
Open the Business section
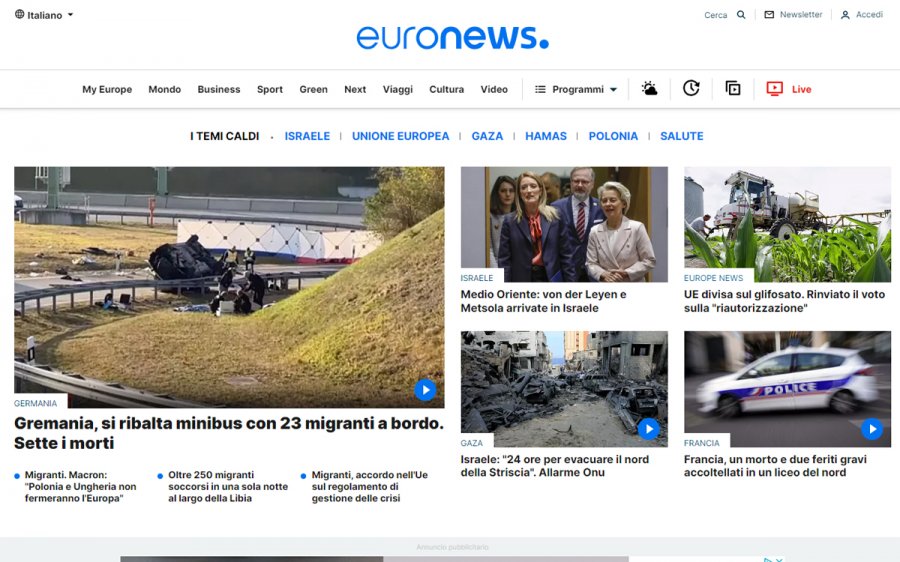pyautogui.click(x=219, y=90)
